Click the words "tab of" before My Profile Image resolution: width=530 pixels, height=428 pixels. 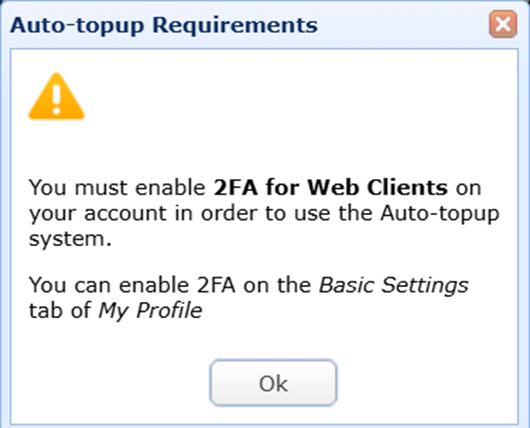pos(60,310)
